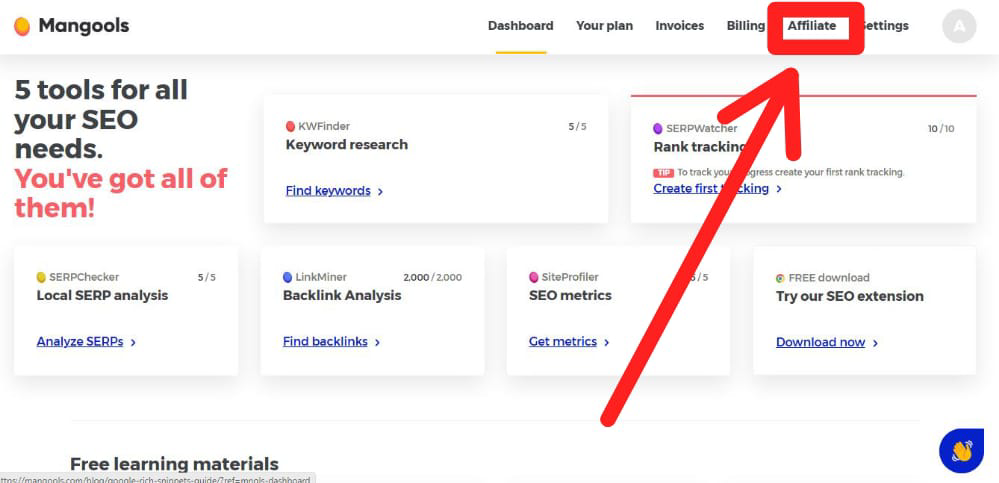Click chevron next to Find backlinks
This screenshot has width=999, height=483.
click(x=377, y=342)
